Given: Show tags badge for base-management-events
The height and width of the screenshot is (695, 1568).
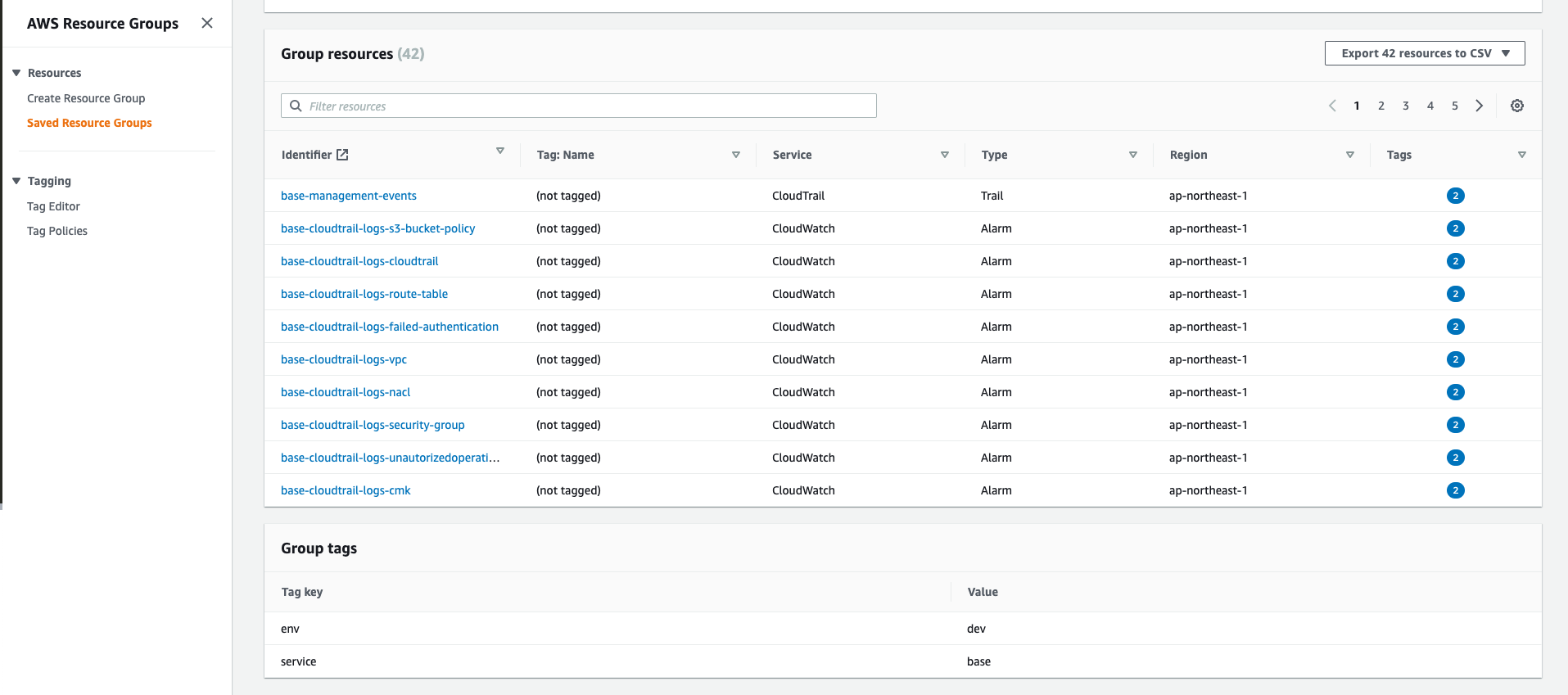Looking at the screenshot, I should pyautogui.click(x=1455, y=196).
